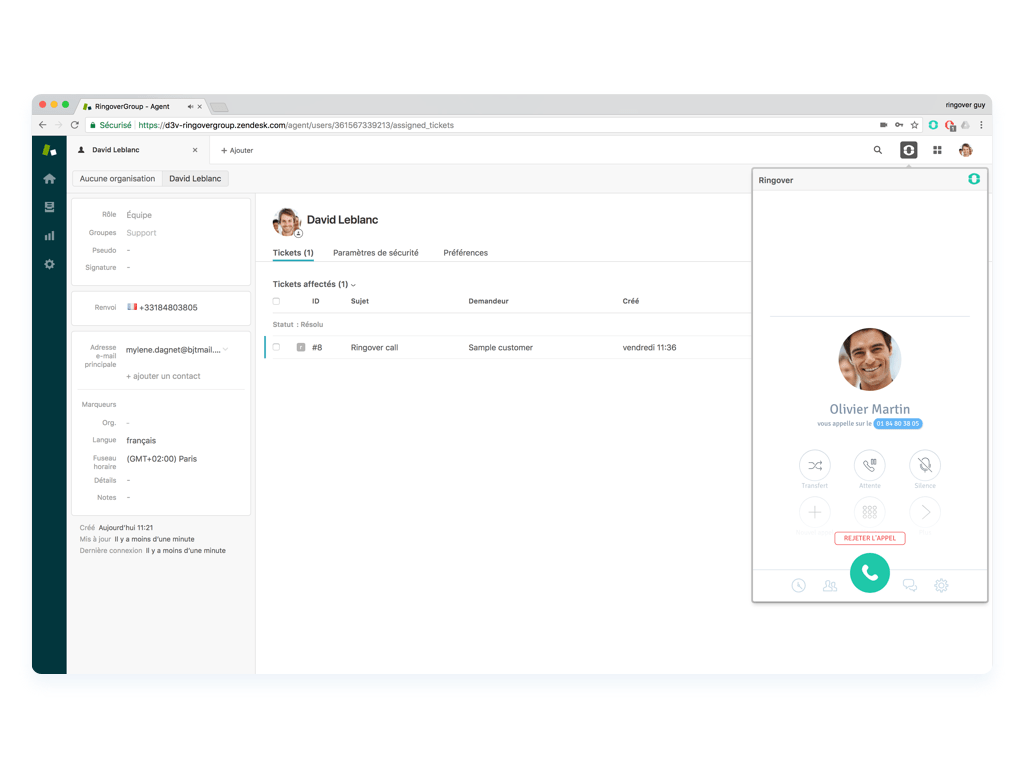Check the checkbox for ticket #8
This screenshot has width=1024, height=768.
pyautogui.click(x=276, y=347)
